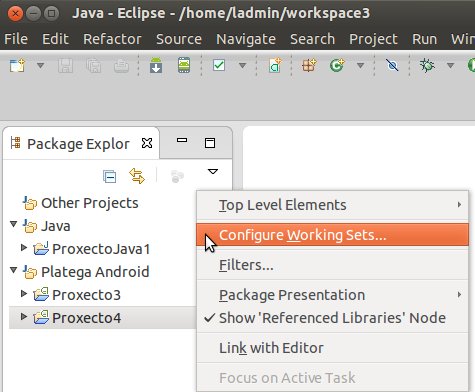Click the Print toolbar icon

(121, 65)
